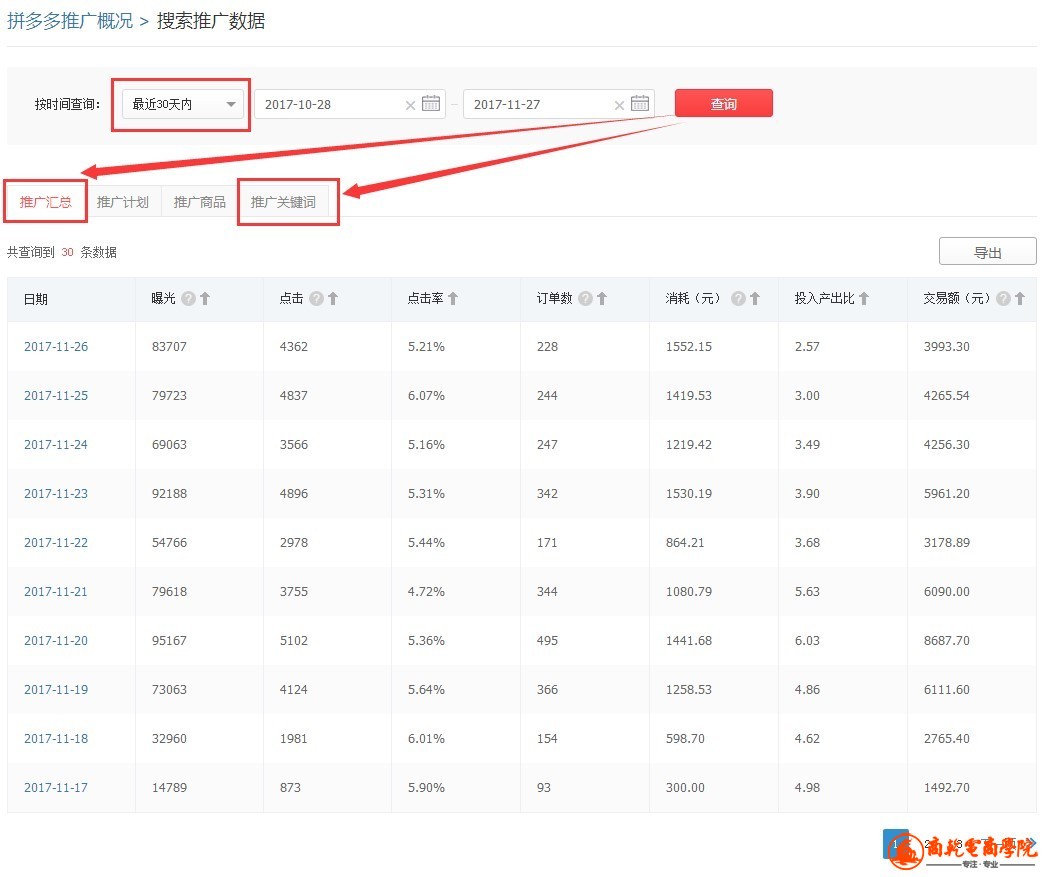Select click count 1981
This screenshot has height=877, width=1043.
pyautogui.click(x=294, y=739)
